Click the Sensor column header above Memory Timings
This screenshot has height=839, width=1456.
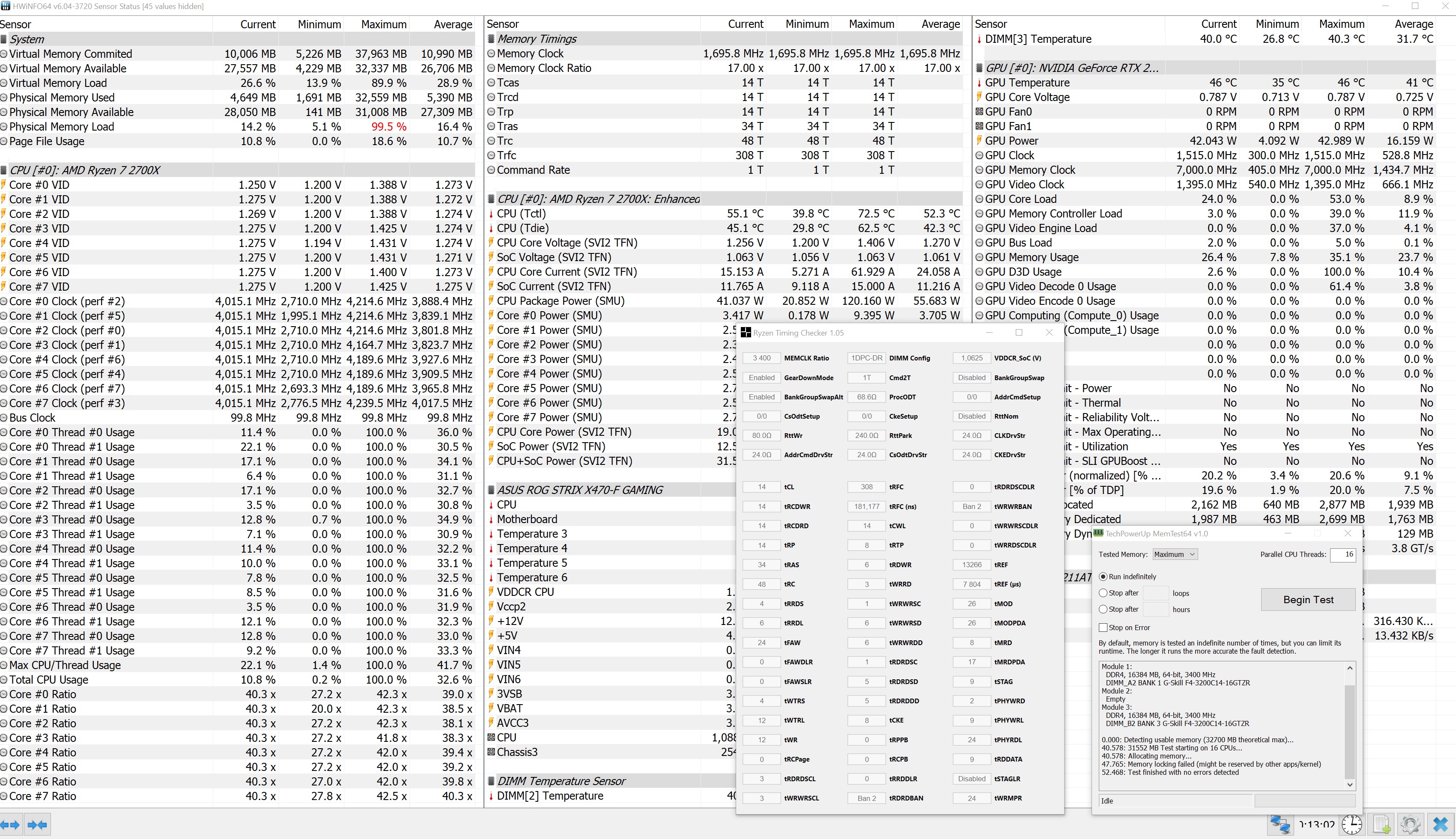[x=593, y=24]
